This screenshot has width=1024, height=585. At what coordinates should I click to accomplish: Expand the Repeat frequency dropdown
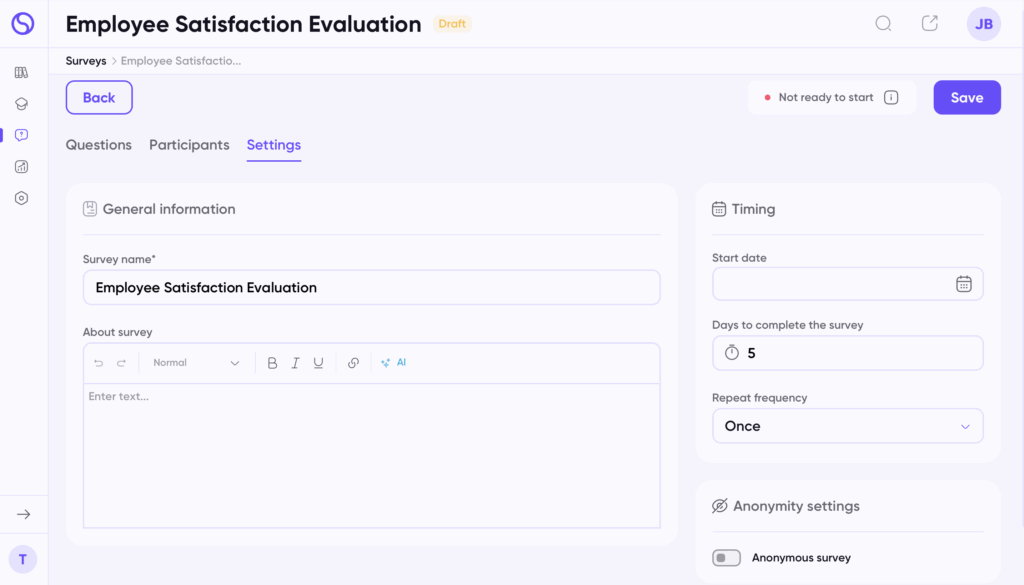[x=847, y=426]
